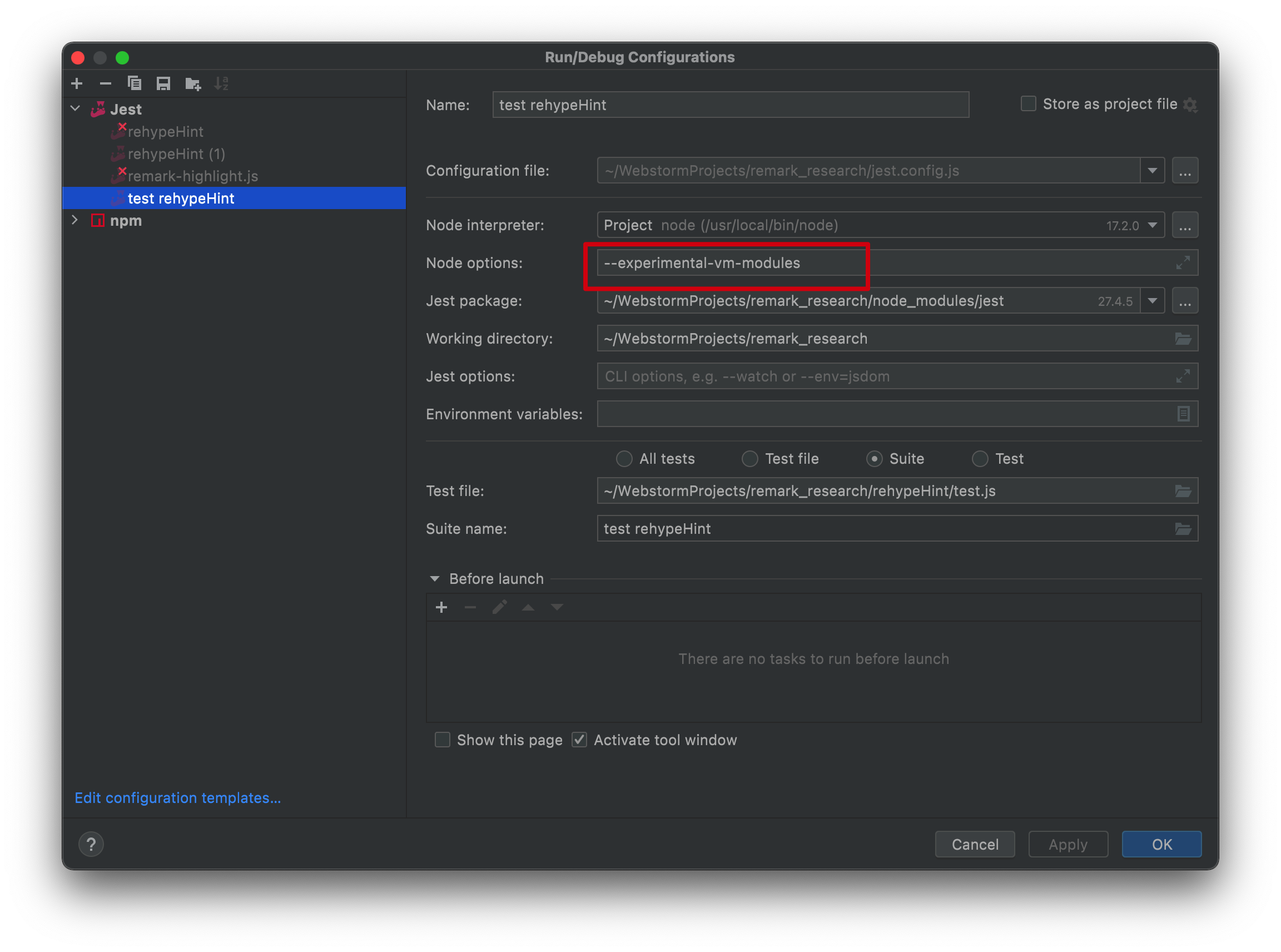
Task: Collapse the Before launch section
Action: point(435,579)
